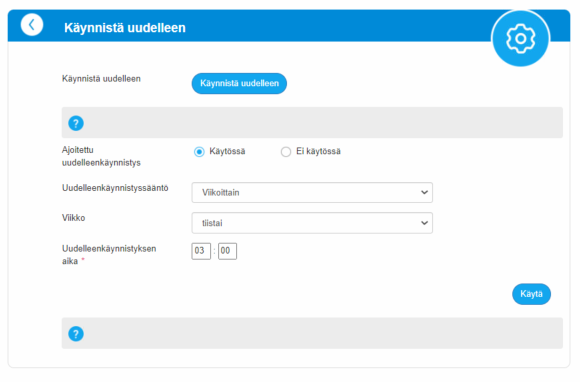This screenshot has width=580, height=382.
Task: Expand the Viikoittain dropdown arrow
Action: 424,192
